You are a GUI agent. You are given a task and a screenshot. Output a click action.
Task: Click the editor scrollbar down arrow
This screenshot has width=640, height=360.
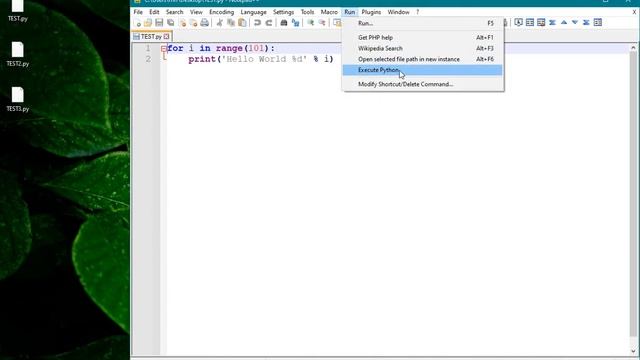click(633, 351)
